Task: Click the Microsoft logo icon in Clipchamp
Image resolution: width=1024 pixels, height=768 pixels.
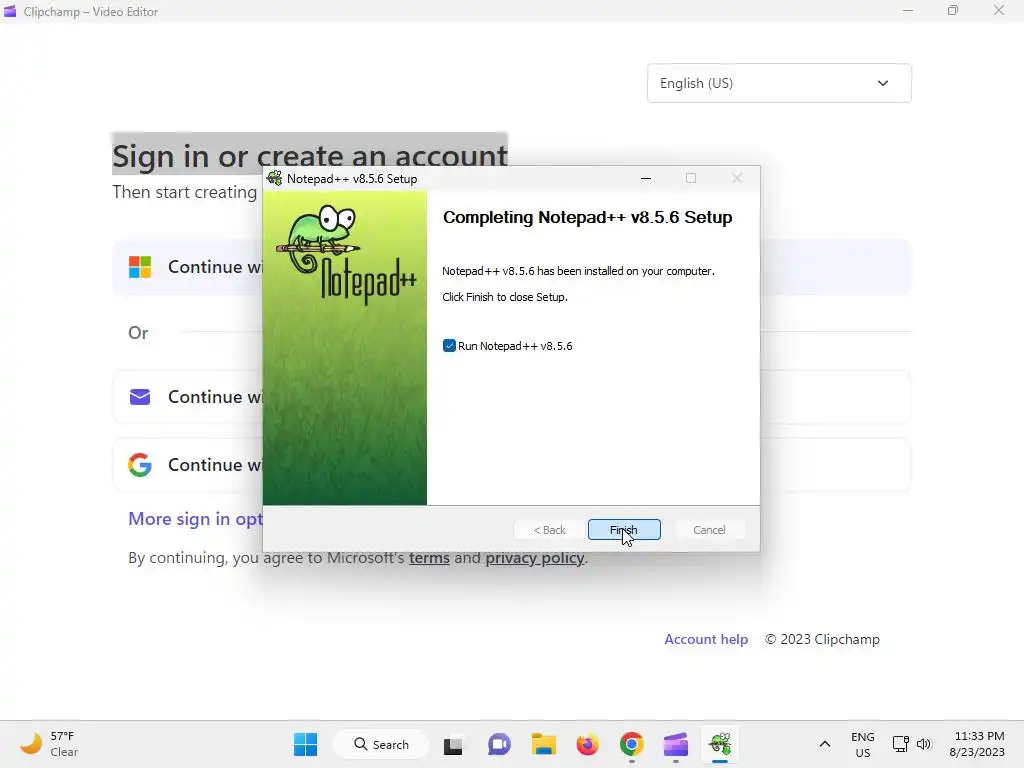Action: pyautogui.click(x=140, y=266)
